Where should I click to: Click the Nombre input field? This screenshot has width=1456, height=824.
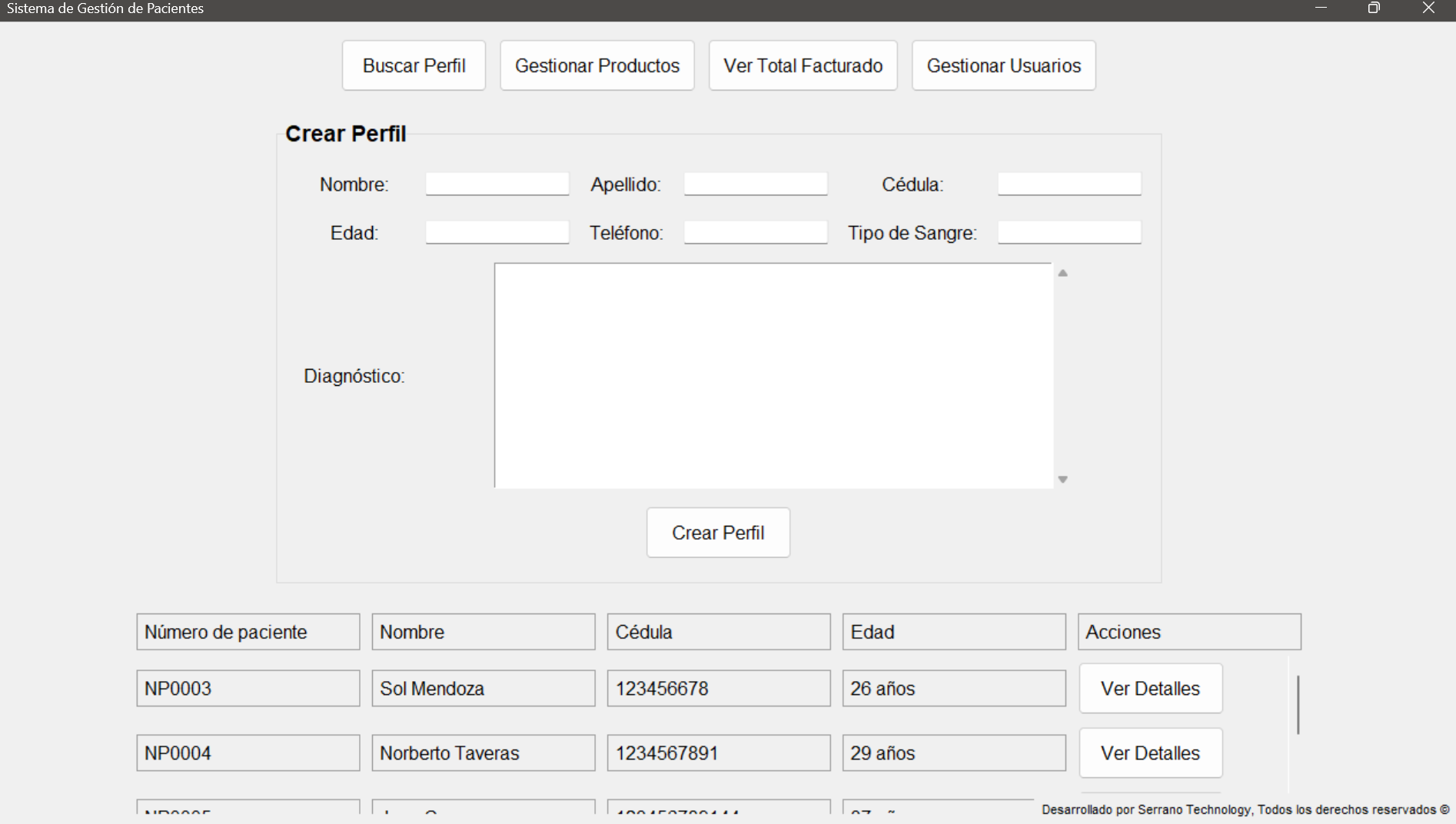497,184
